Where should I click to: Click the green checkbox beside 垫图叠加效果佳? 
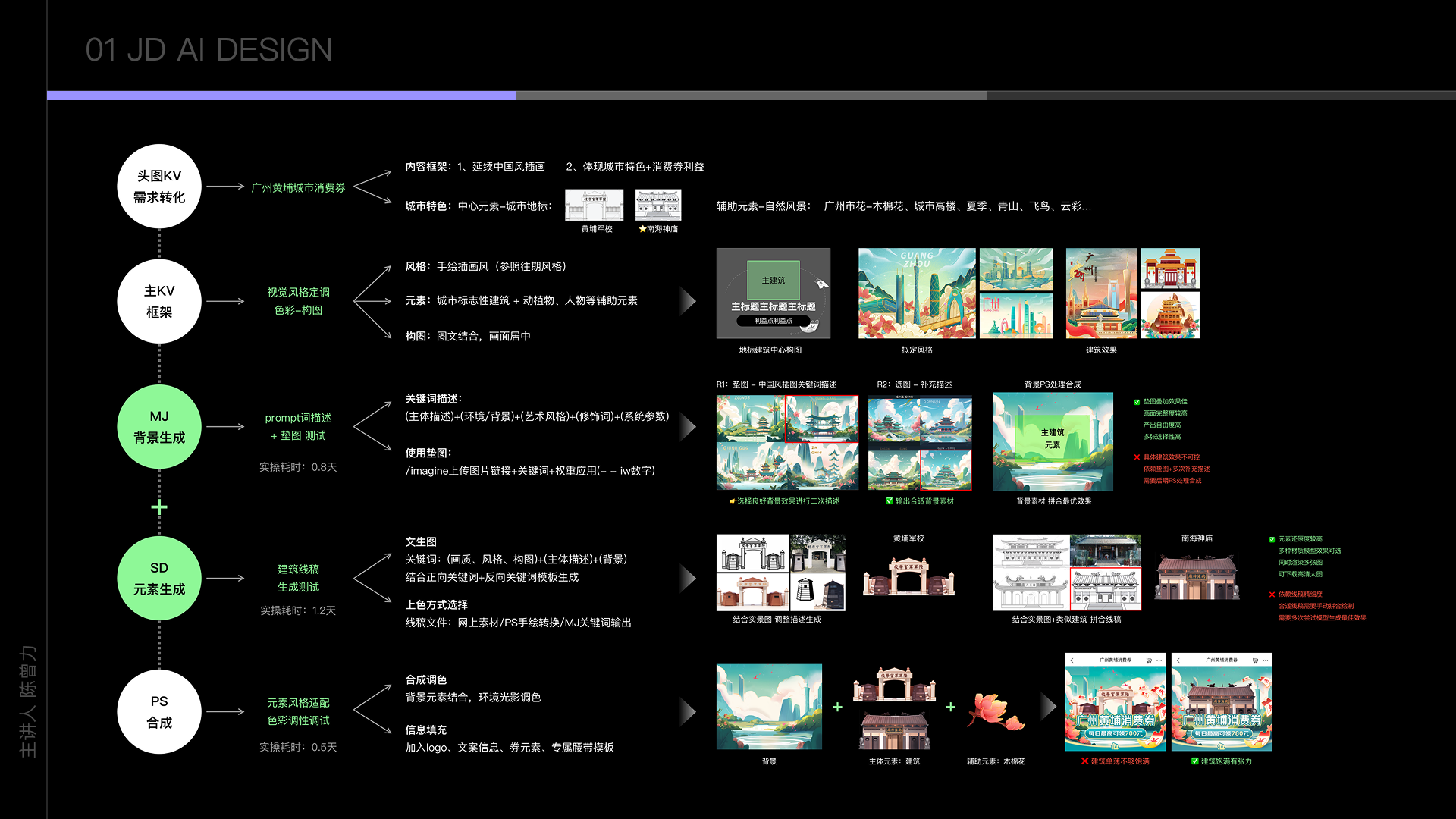point(1137,402)
